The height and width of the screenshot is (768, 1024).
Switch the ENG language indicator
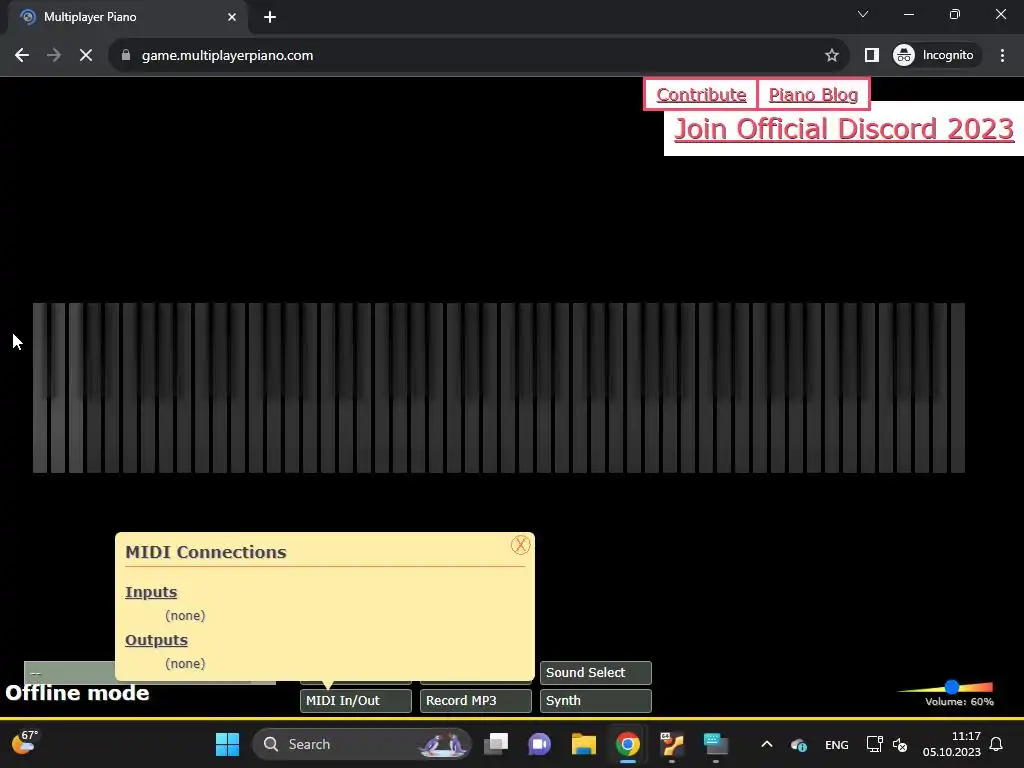tap(837, 745)
